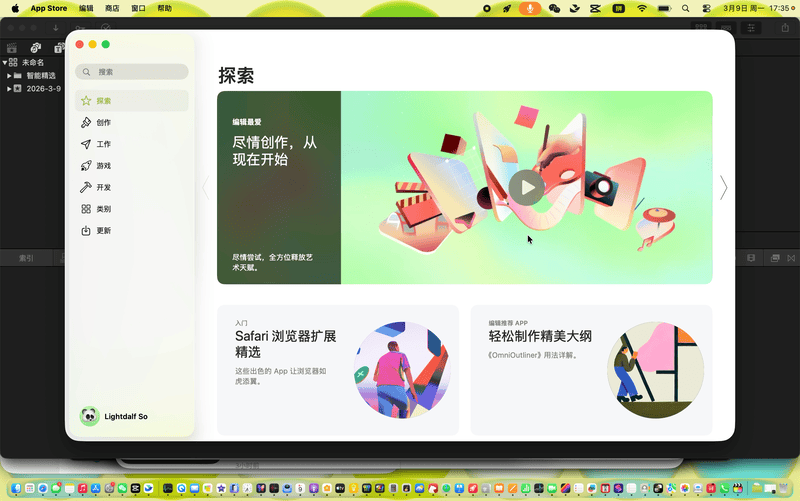Click the 搜索 search field
This screenshot has height=501, width=800.
[x=132, y=72]
